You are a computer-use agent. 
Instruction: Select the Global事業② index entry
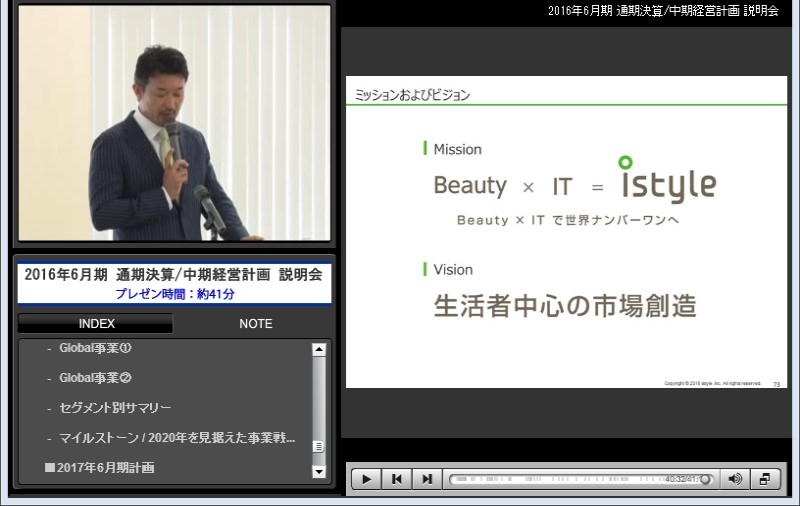(95, 378)
